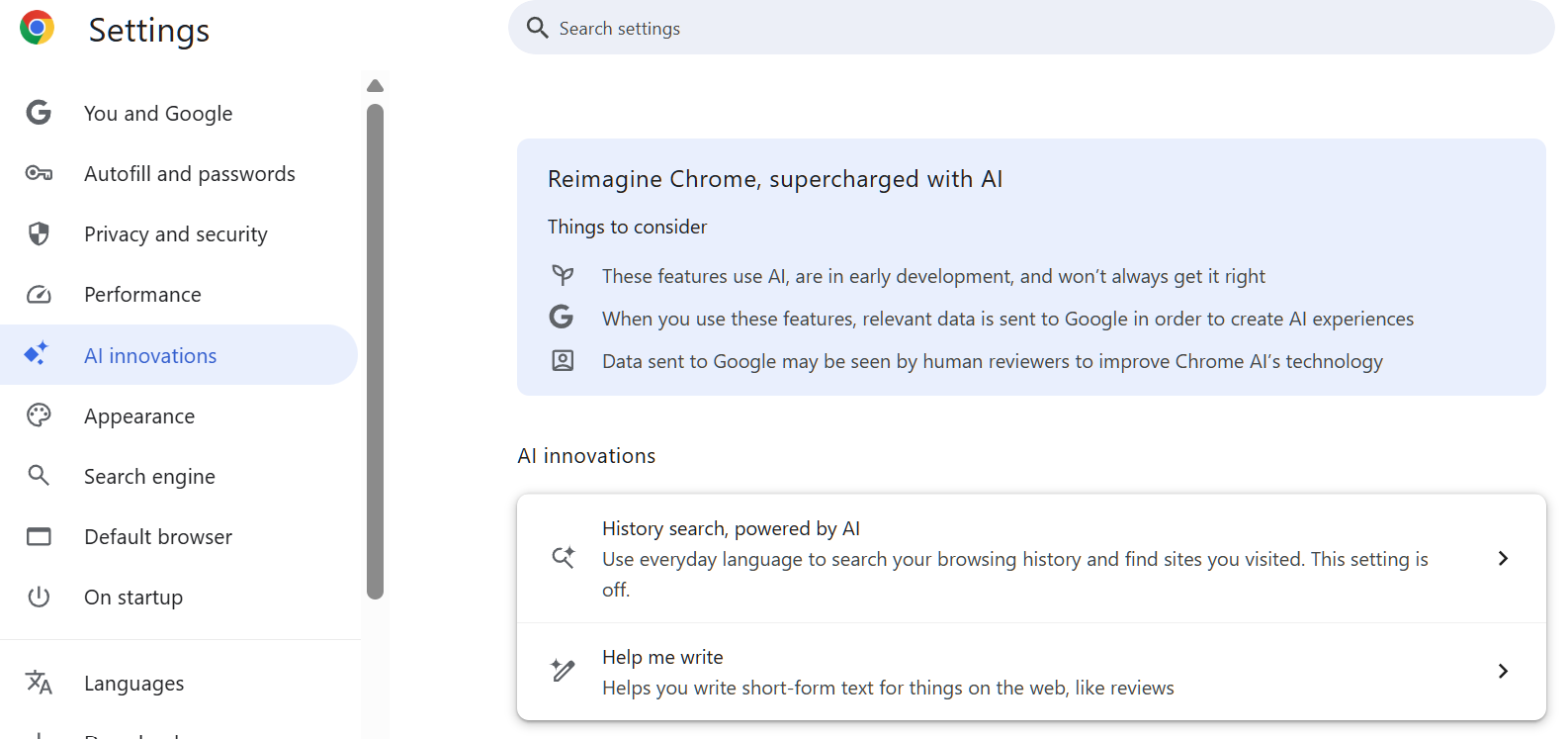Click the sidebar scrollbar up arrow

tap(375, 86)
